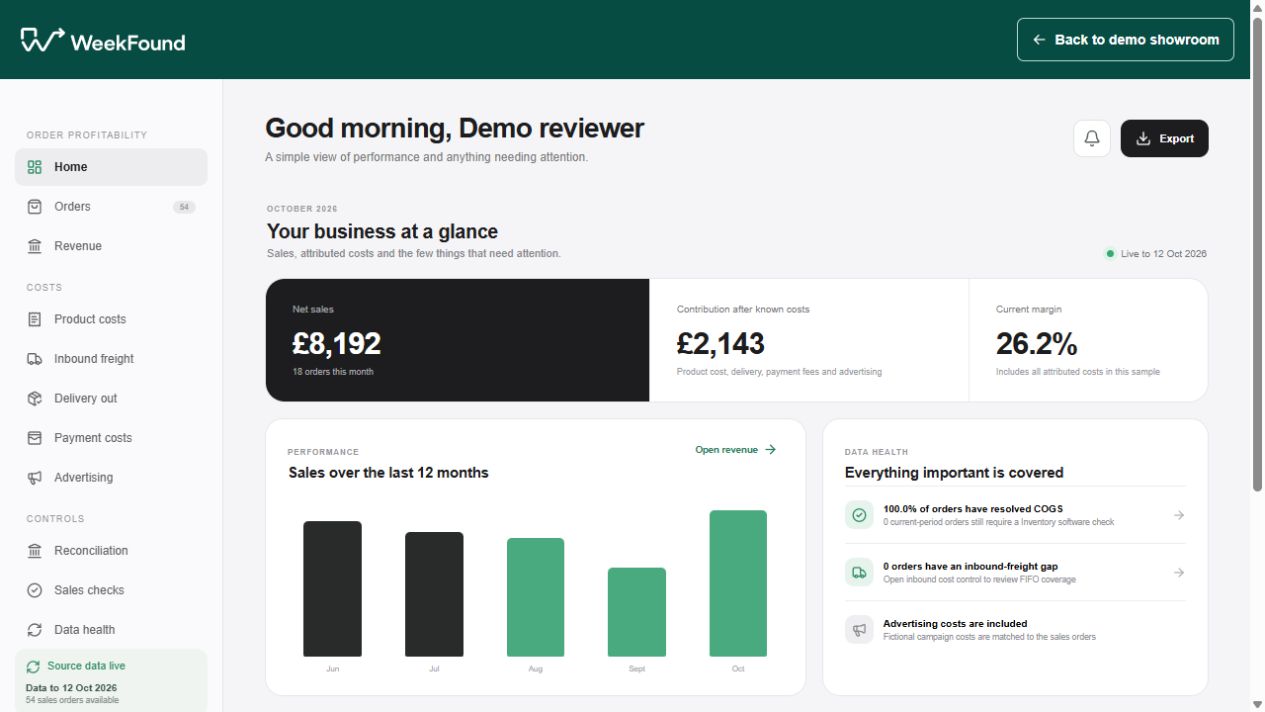Go to Advertising costs

[111, 478]
